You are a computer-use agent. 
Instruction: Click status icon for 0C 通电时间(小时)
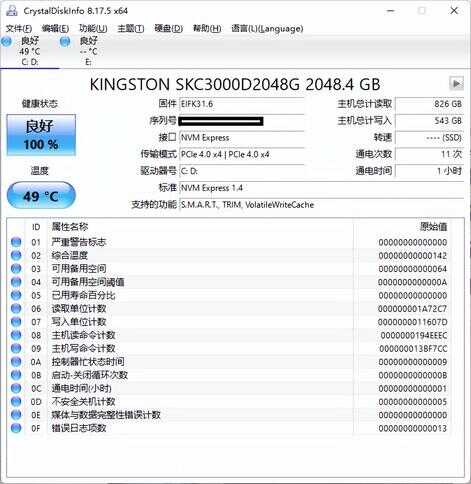pyautogui.click(x=16, y=388)
